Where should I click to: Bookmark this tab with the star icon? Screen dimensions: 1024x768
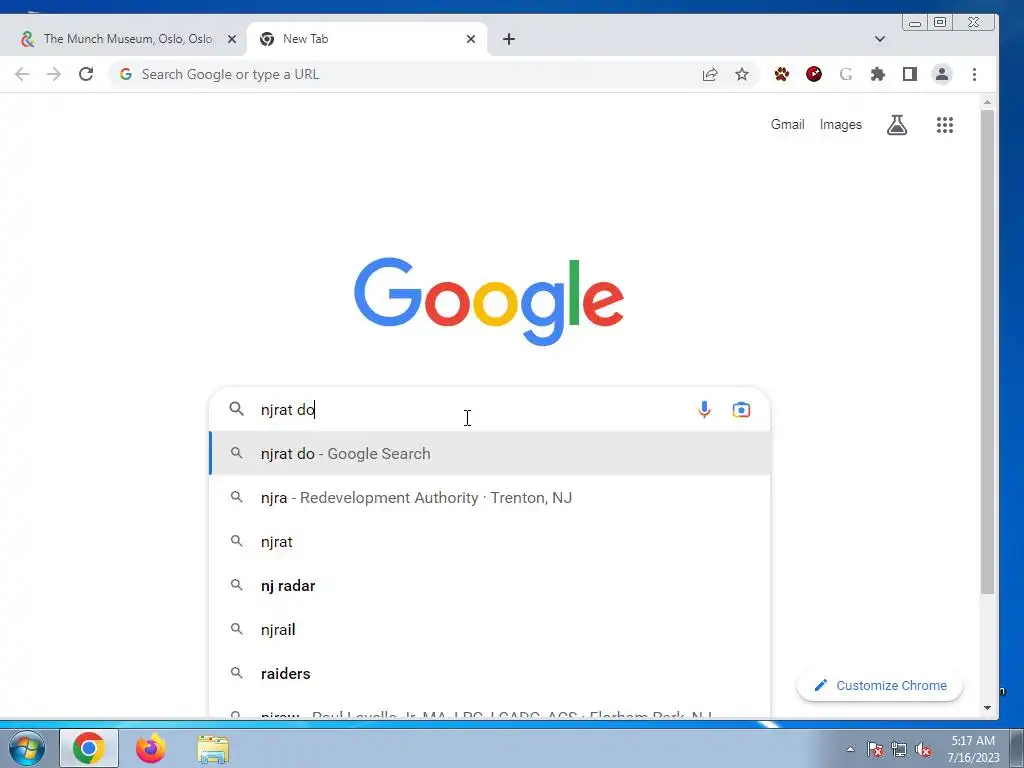[742, 74]
